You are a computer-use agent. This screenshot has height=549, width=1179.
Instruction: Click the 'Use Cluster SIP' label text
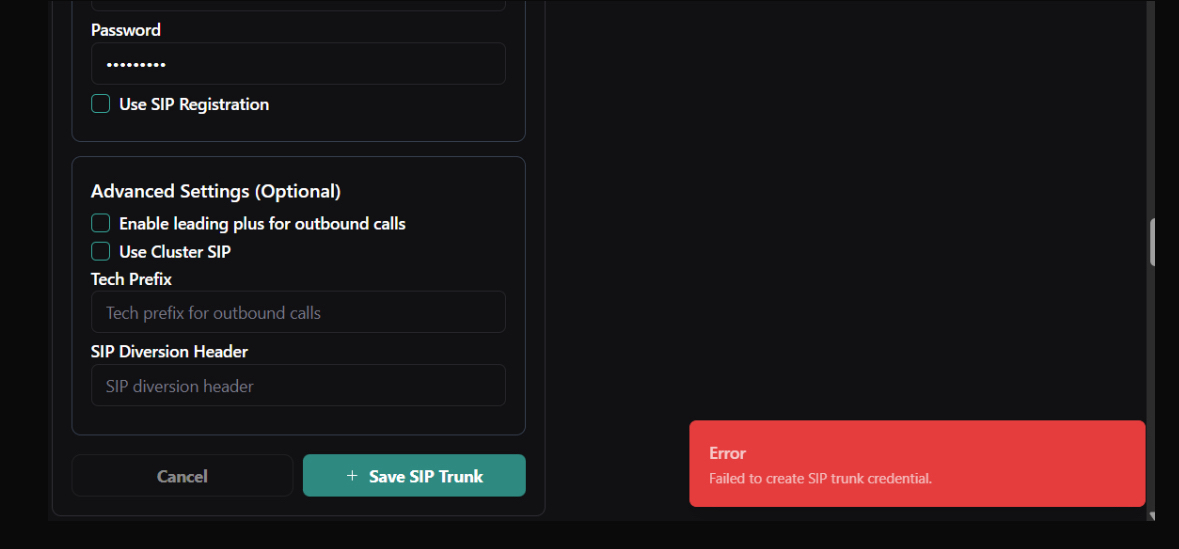click(175, 252)
